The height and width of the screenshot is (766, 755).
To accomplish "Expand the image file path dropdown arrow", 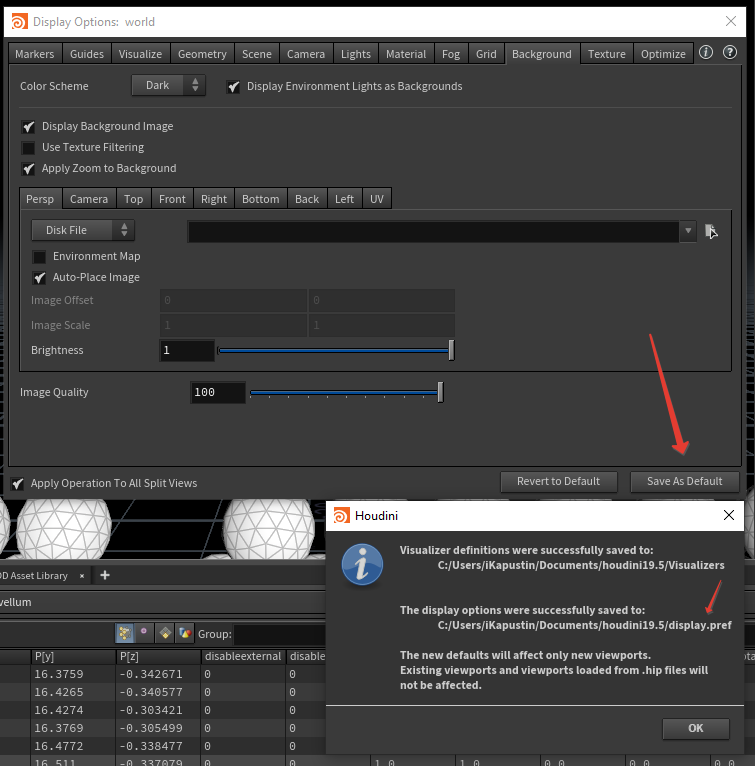I will click(687, 231).
